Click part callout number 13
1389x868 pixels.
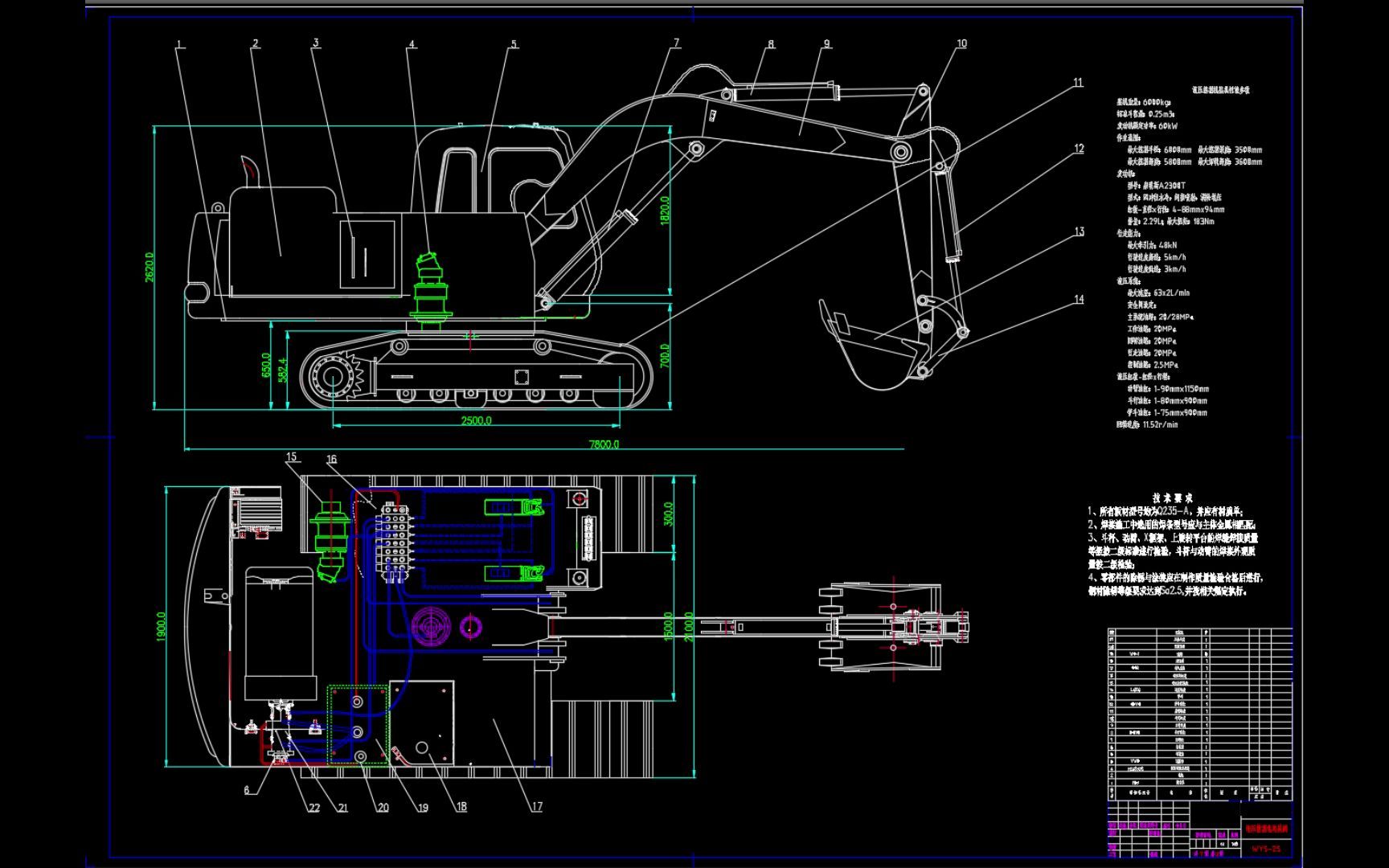(1079, 231)
